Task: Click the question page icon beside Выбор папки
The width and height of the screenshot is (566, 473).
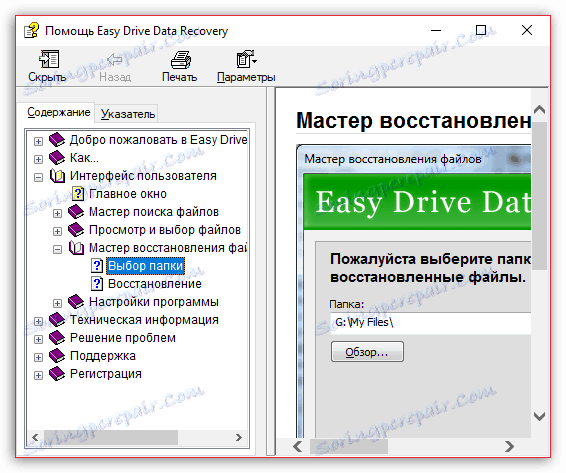Action: tap(96, 266)
